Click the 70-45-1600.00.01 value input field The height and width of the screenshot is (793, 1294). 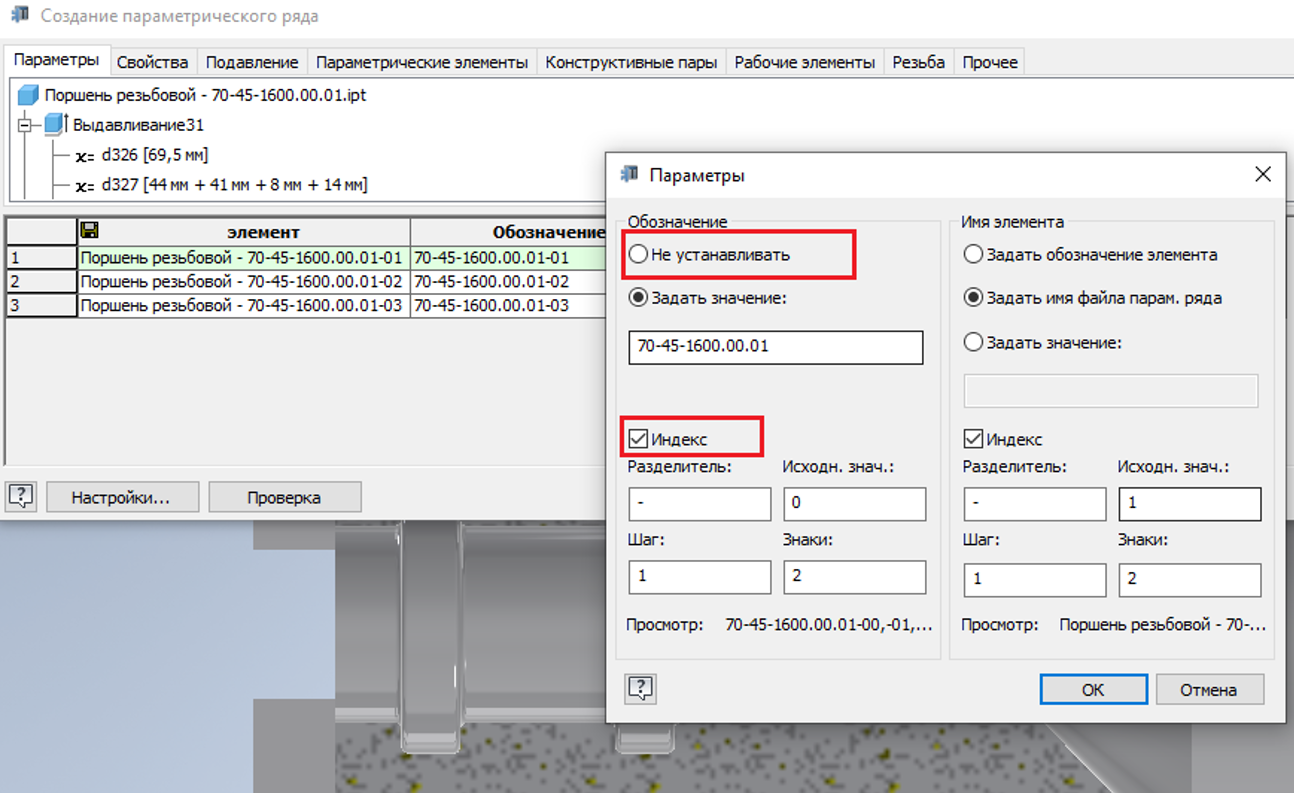click(x=775, y=347)
